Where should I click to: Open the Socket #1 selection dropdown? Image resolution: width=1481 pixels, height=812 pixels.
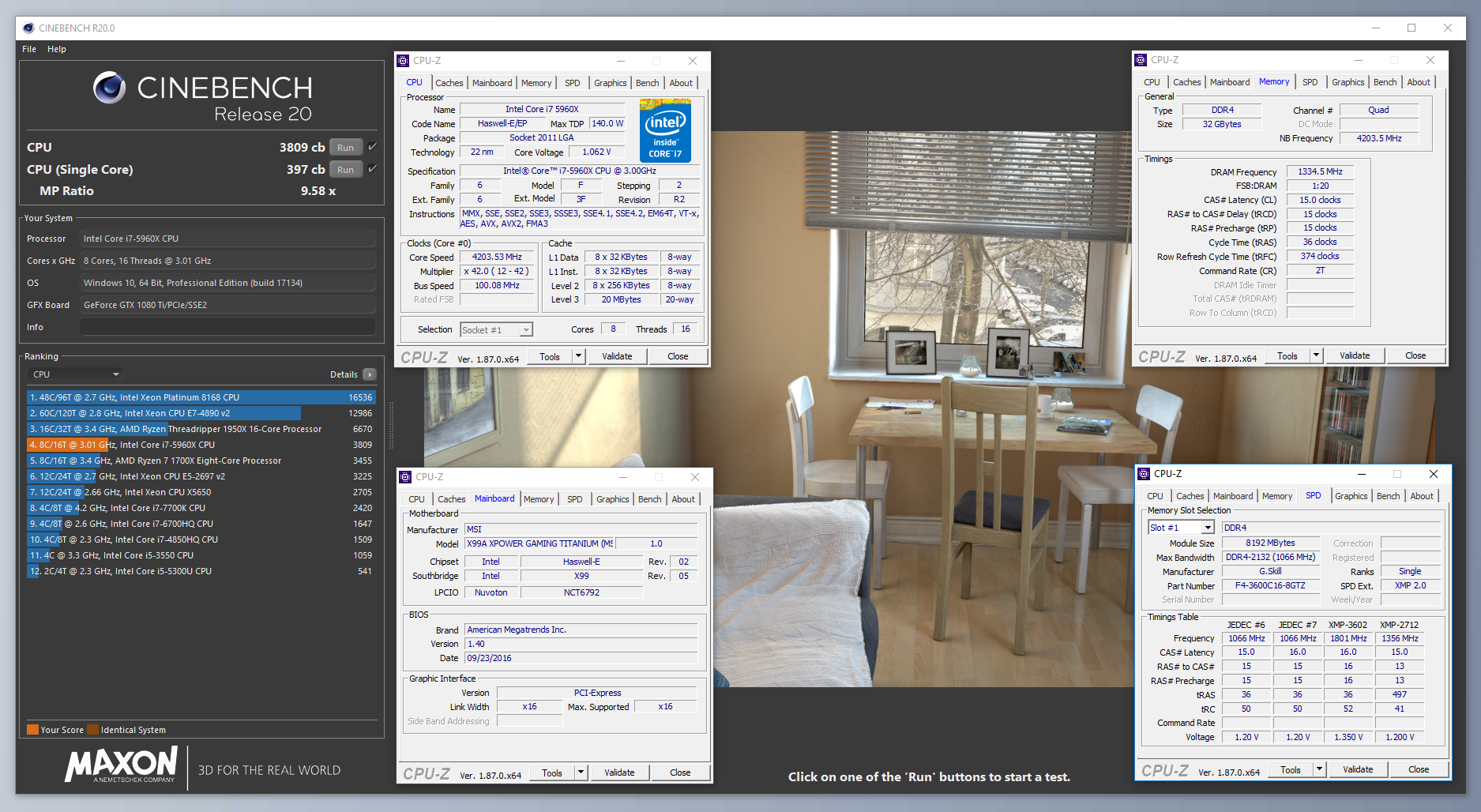[526, 330]
